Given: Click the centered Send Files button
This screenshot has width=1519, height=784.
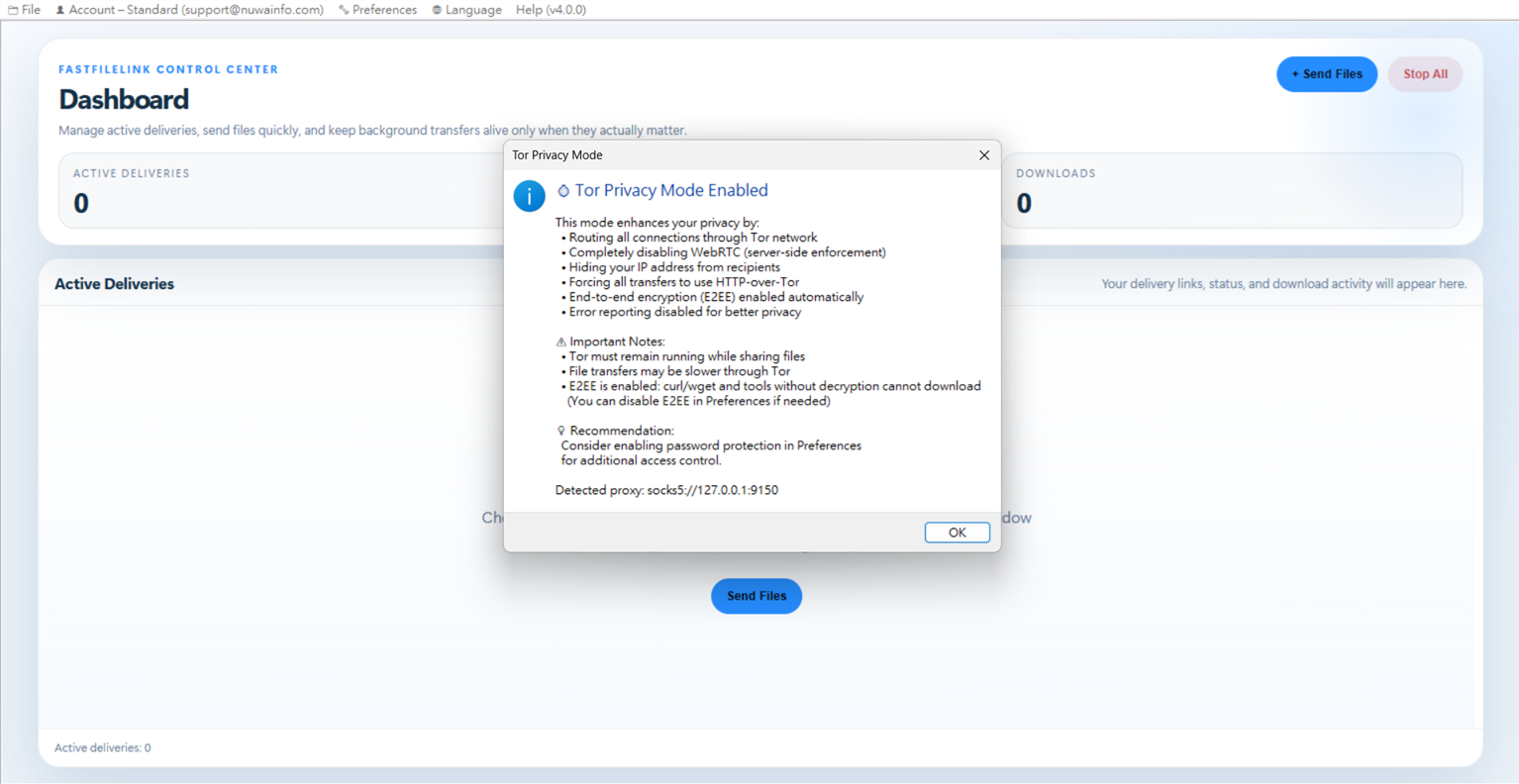Looking at the screenshot, I should pyautogui.click(x=757, y=596).
